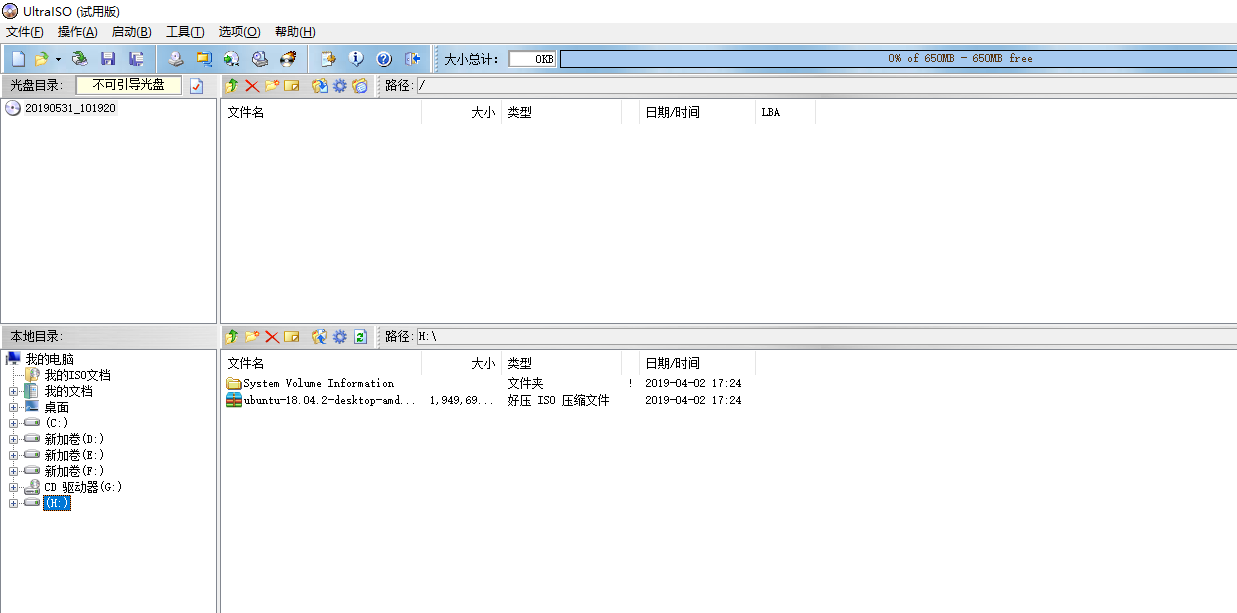Click the Set boot file icon in image pane
The height and width of the screenshot is (613, 1237).
pyautogui.click(x=360, y=86)
